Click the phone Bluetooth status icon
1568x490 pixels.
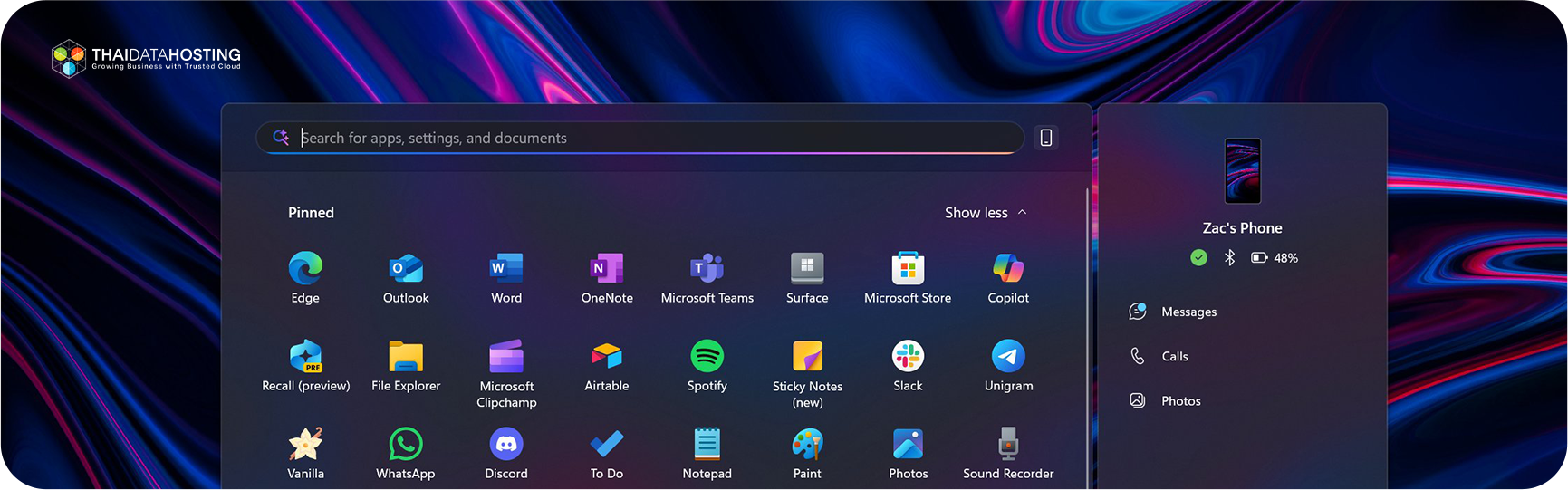pyautogui.click(x=1229, y=258)
